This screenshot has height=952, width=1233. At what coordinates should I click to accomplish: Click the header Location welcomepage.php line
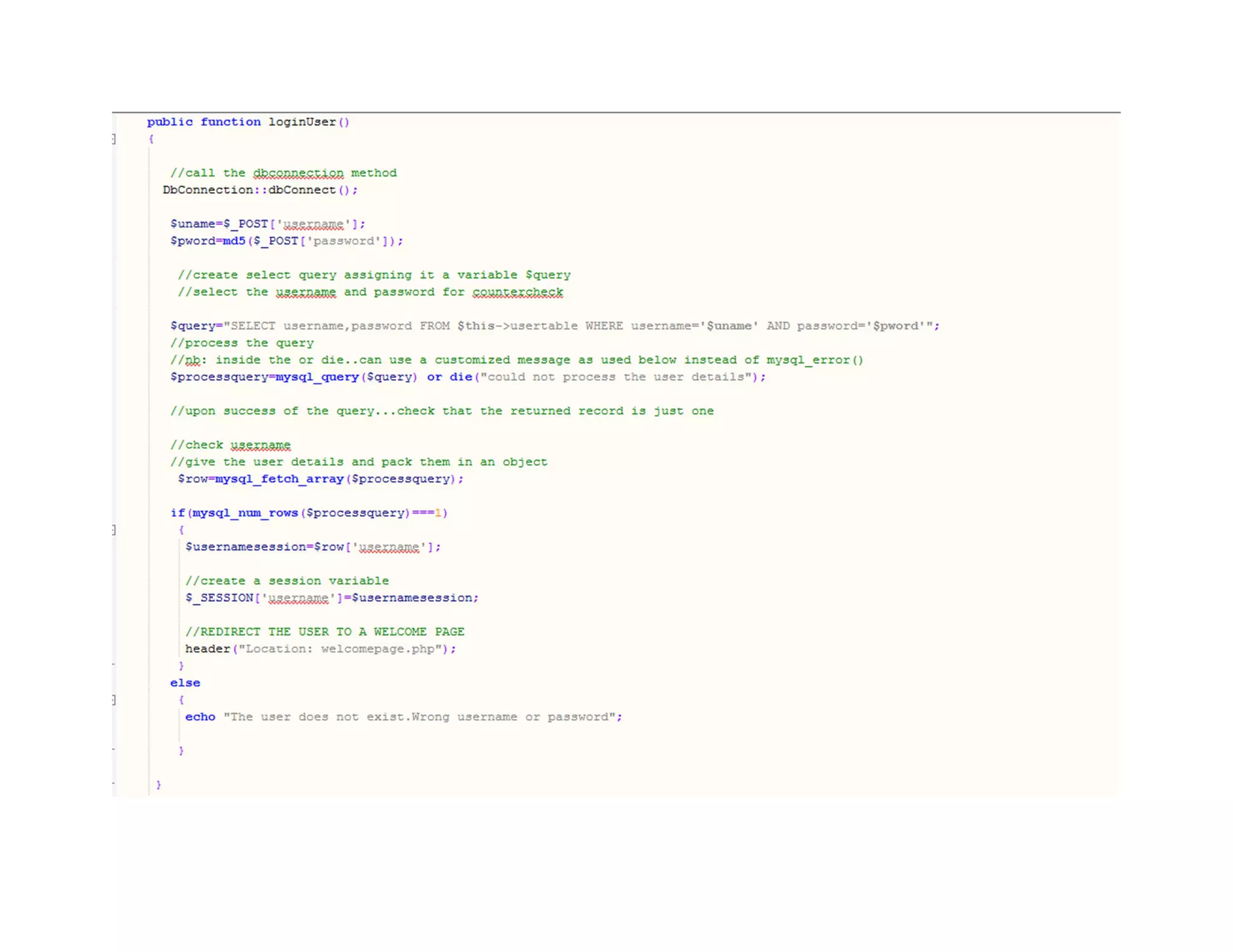(320, 649)
